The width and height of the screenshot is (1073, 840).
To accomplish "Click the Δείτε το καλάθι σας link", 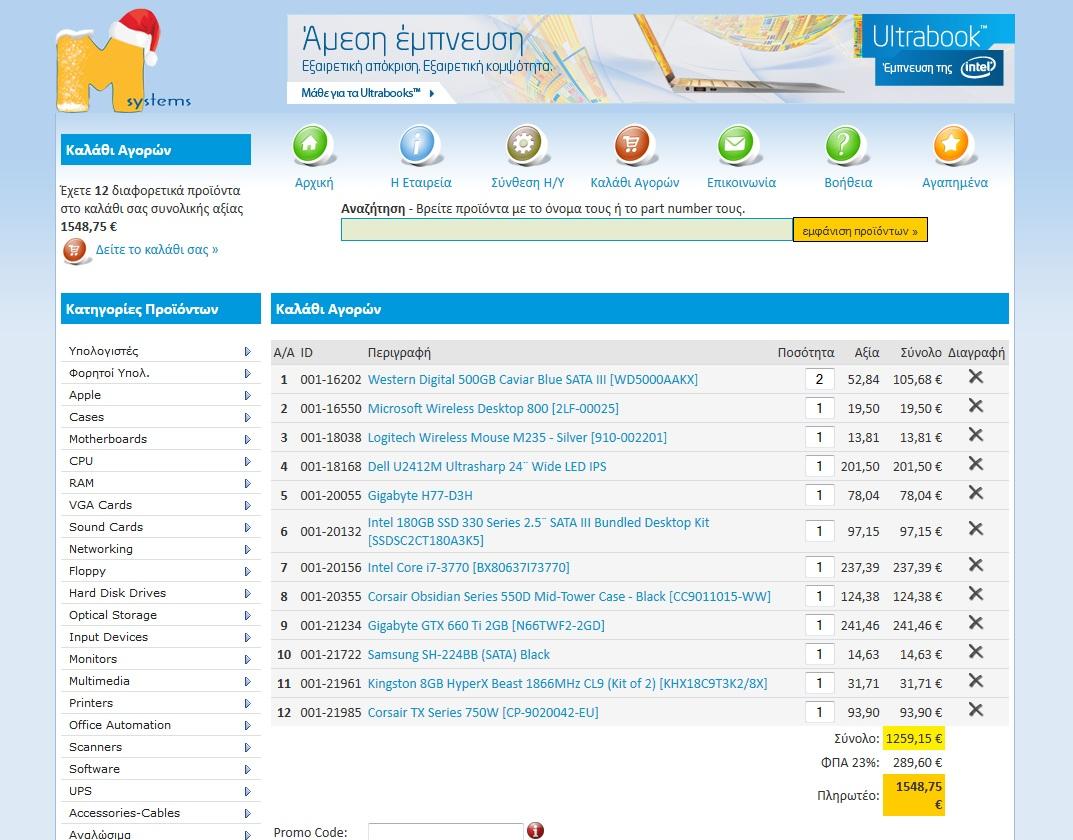I will tap(156, 250).
